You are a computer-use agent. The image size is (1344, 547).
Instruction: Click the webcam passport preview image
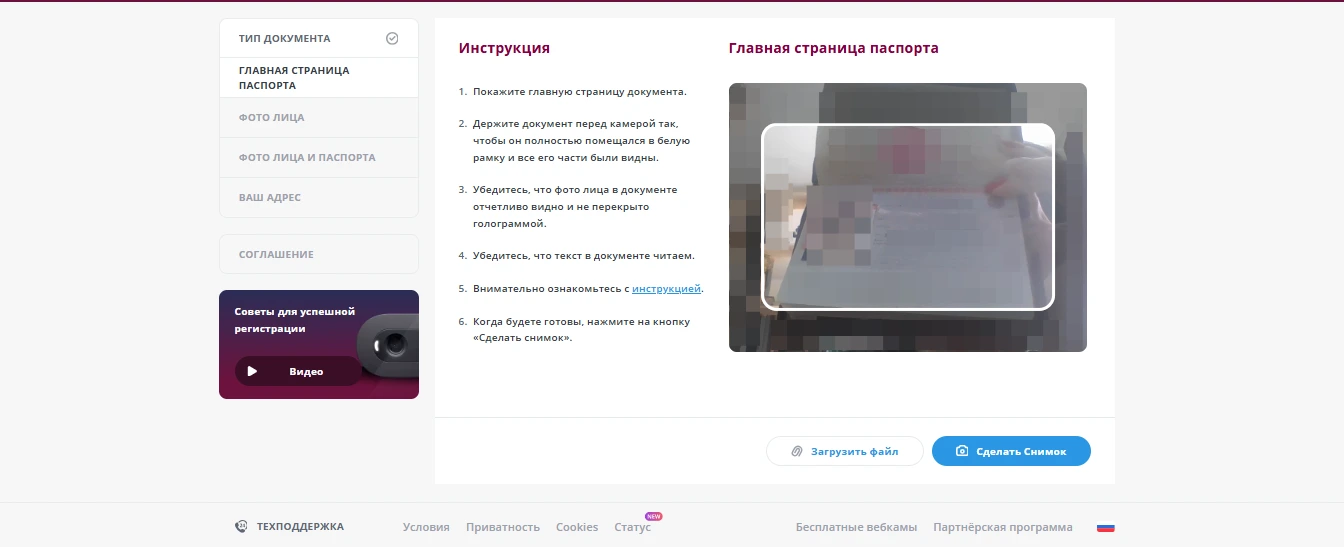[x=908, y=217]
